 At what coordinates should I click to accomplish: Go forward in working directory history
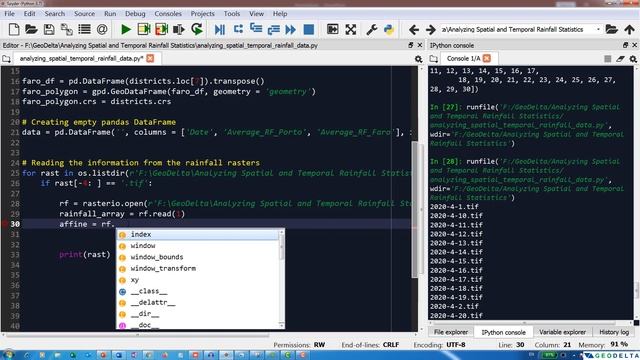pyautogui.click(x=431, y=29)
